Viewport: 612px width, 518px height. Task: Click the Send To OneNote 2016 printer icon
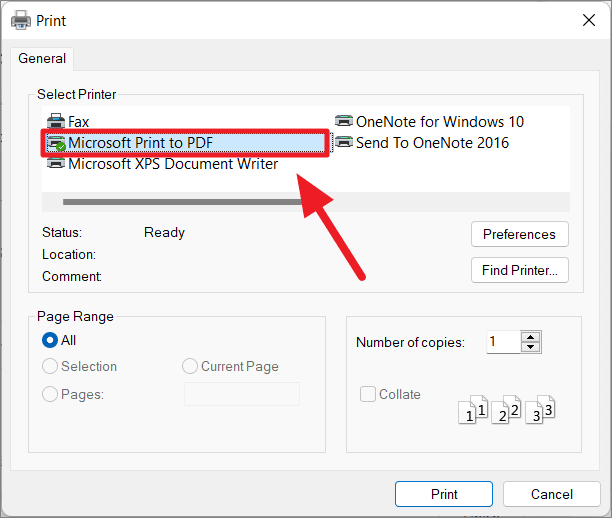[x=344, y=142]
